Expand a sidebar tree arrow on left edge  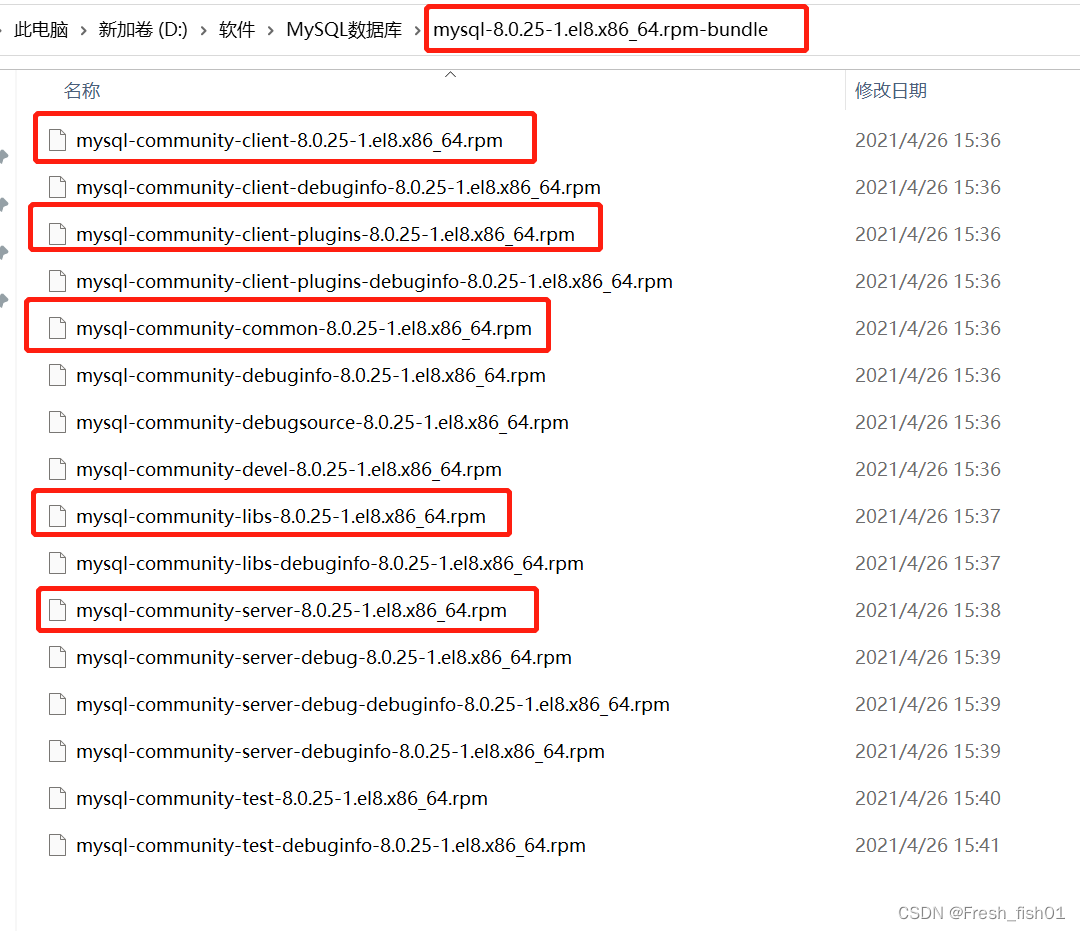pos(6,204)
